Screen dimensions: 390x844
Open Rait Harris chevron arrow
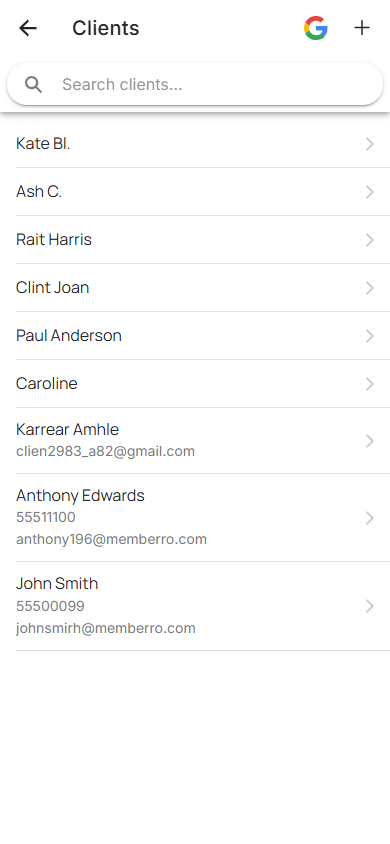coord(370,240)
